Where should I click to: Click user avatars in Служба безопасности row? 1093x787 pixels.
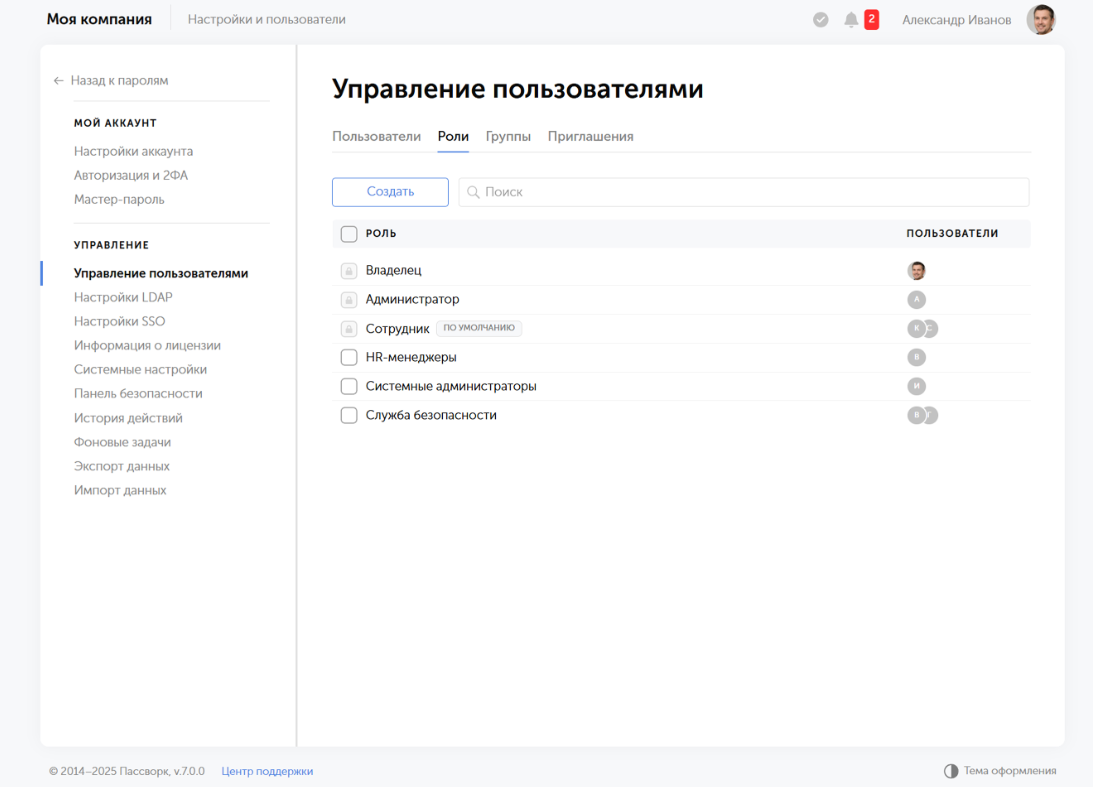click(923, 415)
